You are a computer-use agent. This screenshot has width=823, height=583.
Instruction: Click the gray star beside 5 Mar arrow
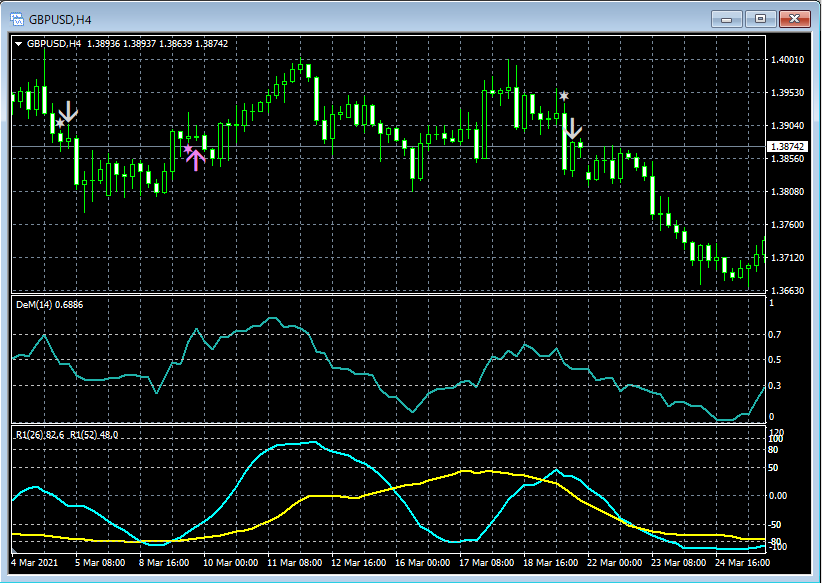point(60,123)
